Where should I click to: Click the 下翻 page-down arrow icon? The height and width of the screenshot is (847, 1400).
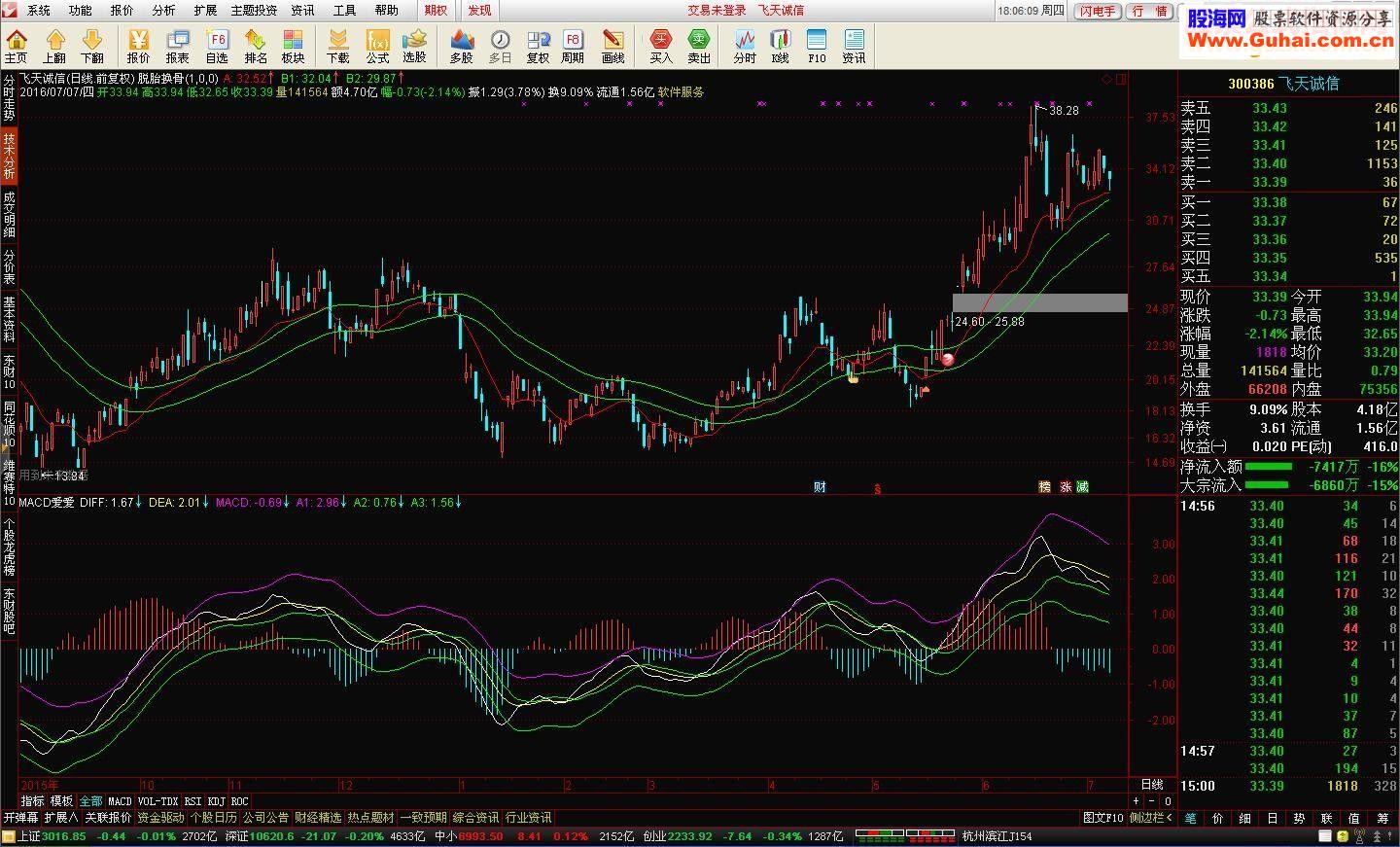point(92,46)
